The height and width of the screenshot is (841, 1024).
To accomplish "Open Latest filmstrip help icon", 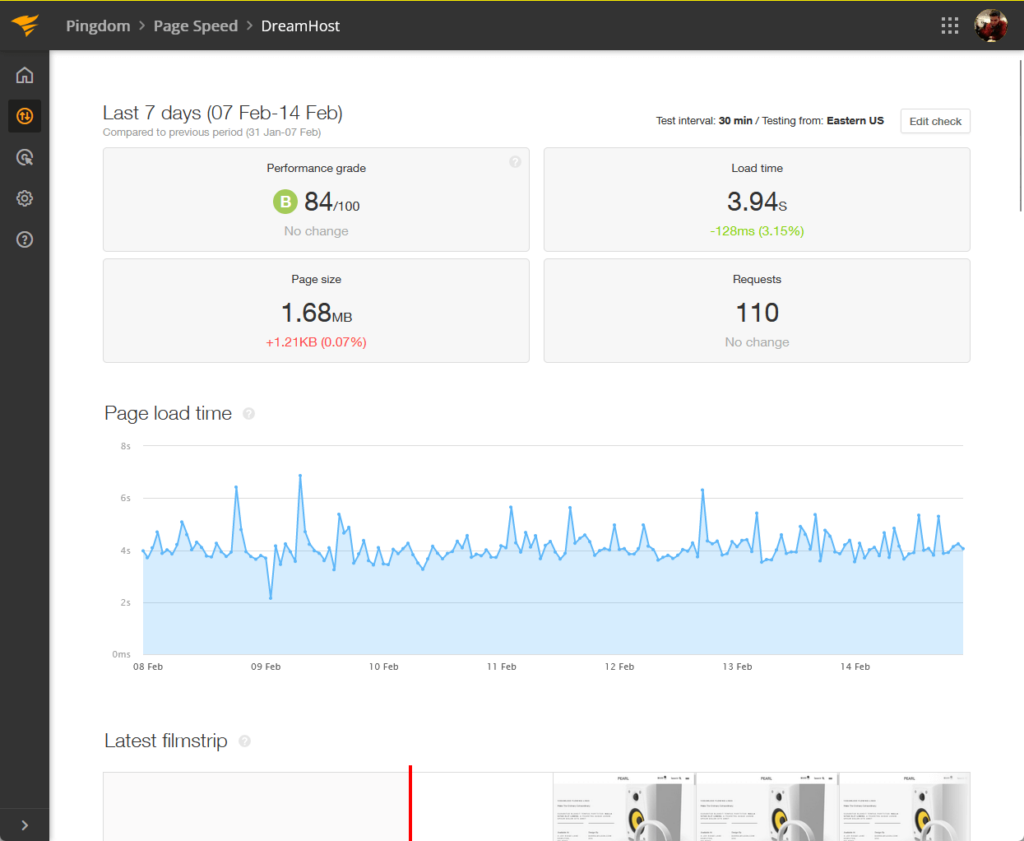I will (x=245, y=741).
